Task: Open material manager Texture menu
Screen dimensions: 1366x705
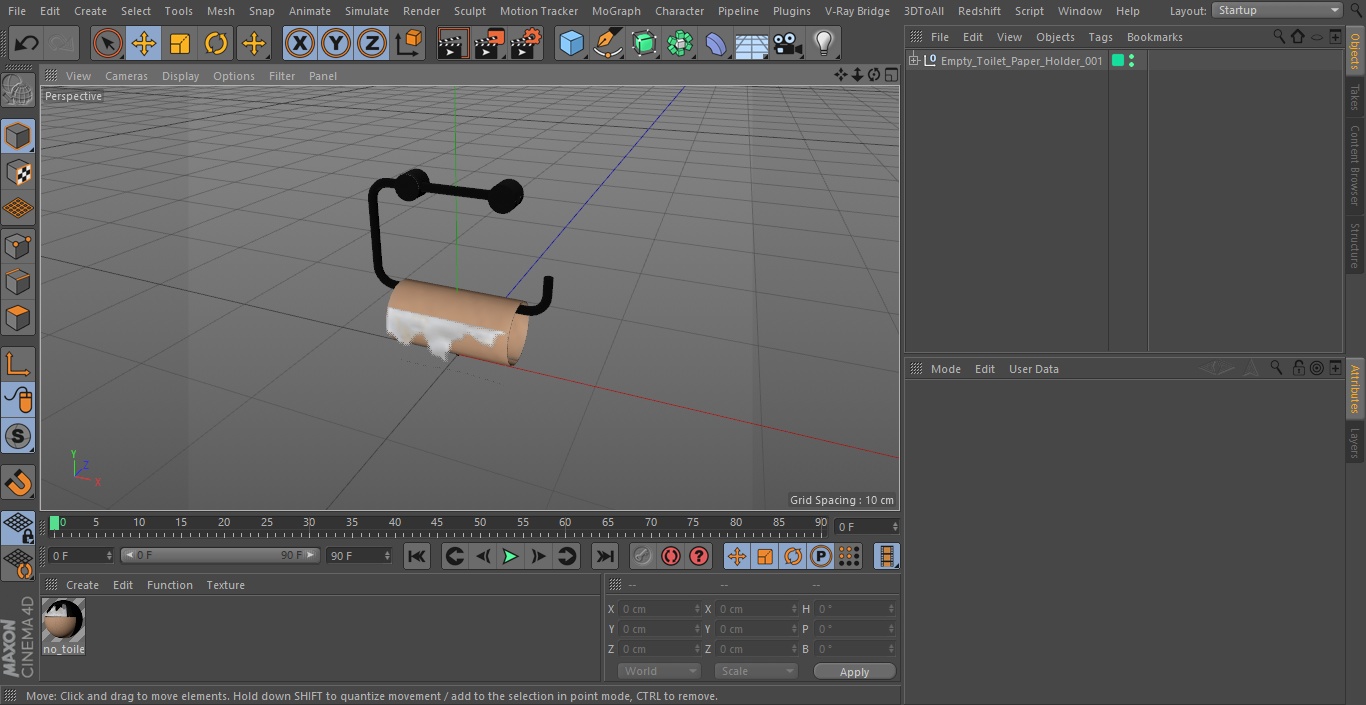Action: [x=225, y=585]
